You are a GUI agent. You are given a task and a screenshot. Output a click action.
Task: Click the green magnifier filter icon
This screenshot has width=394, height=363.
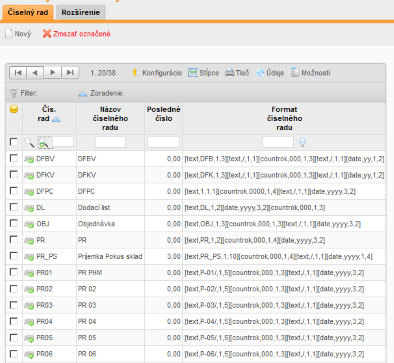(x=44, y=143)
